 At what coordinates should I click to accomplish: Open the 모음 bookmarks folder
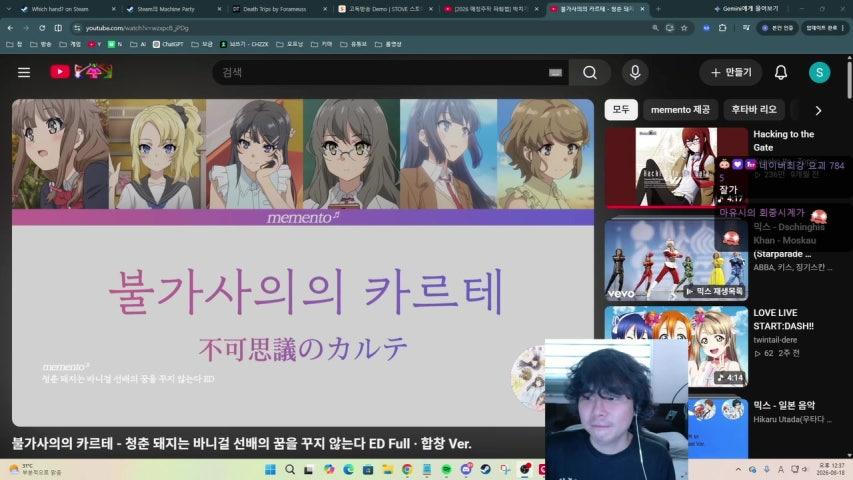(x=202, y=44)
